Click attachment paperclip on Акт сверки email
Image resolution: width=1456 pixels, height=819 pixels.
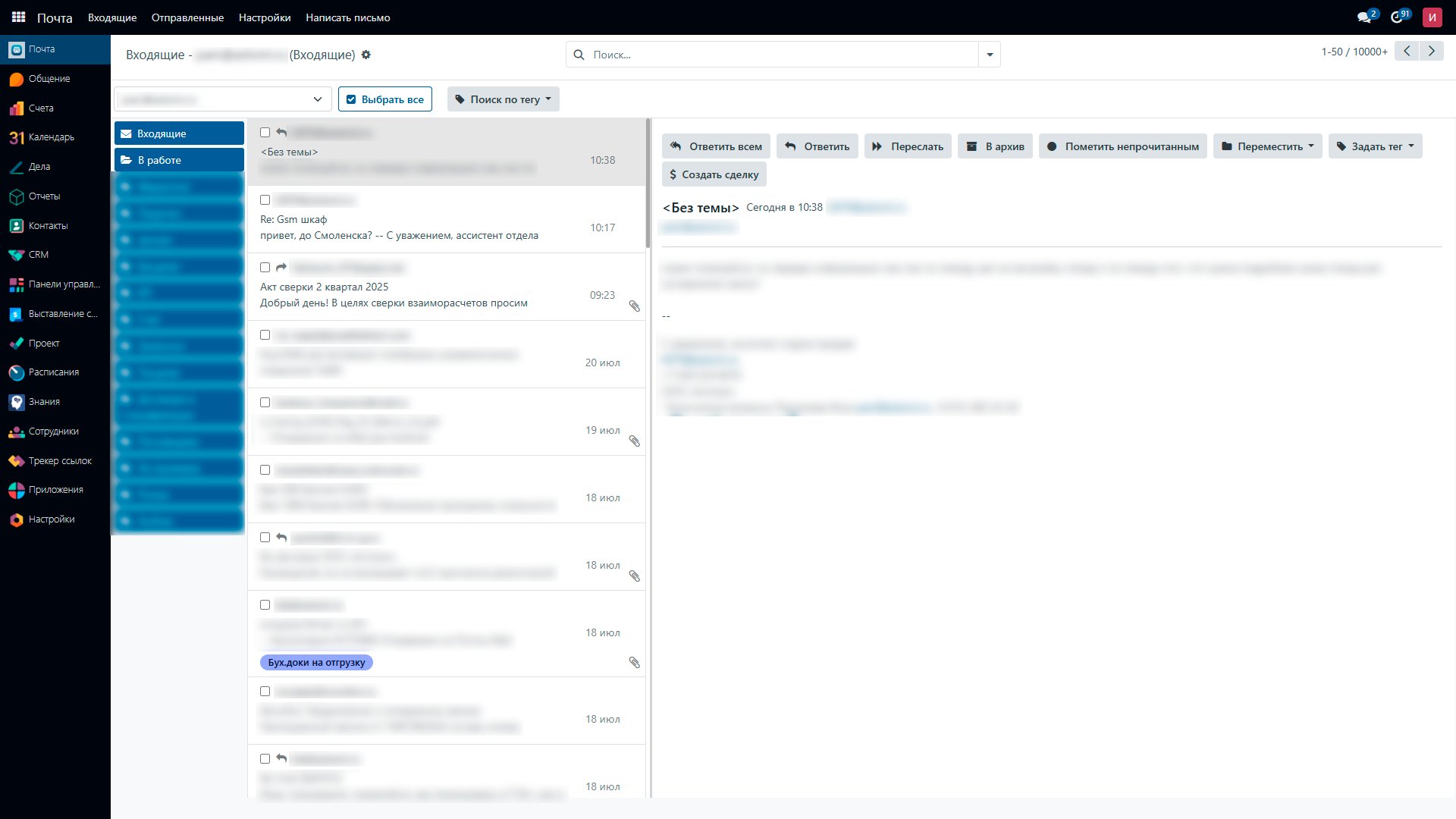635,306
